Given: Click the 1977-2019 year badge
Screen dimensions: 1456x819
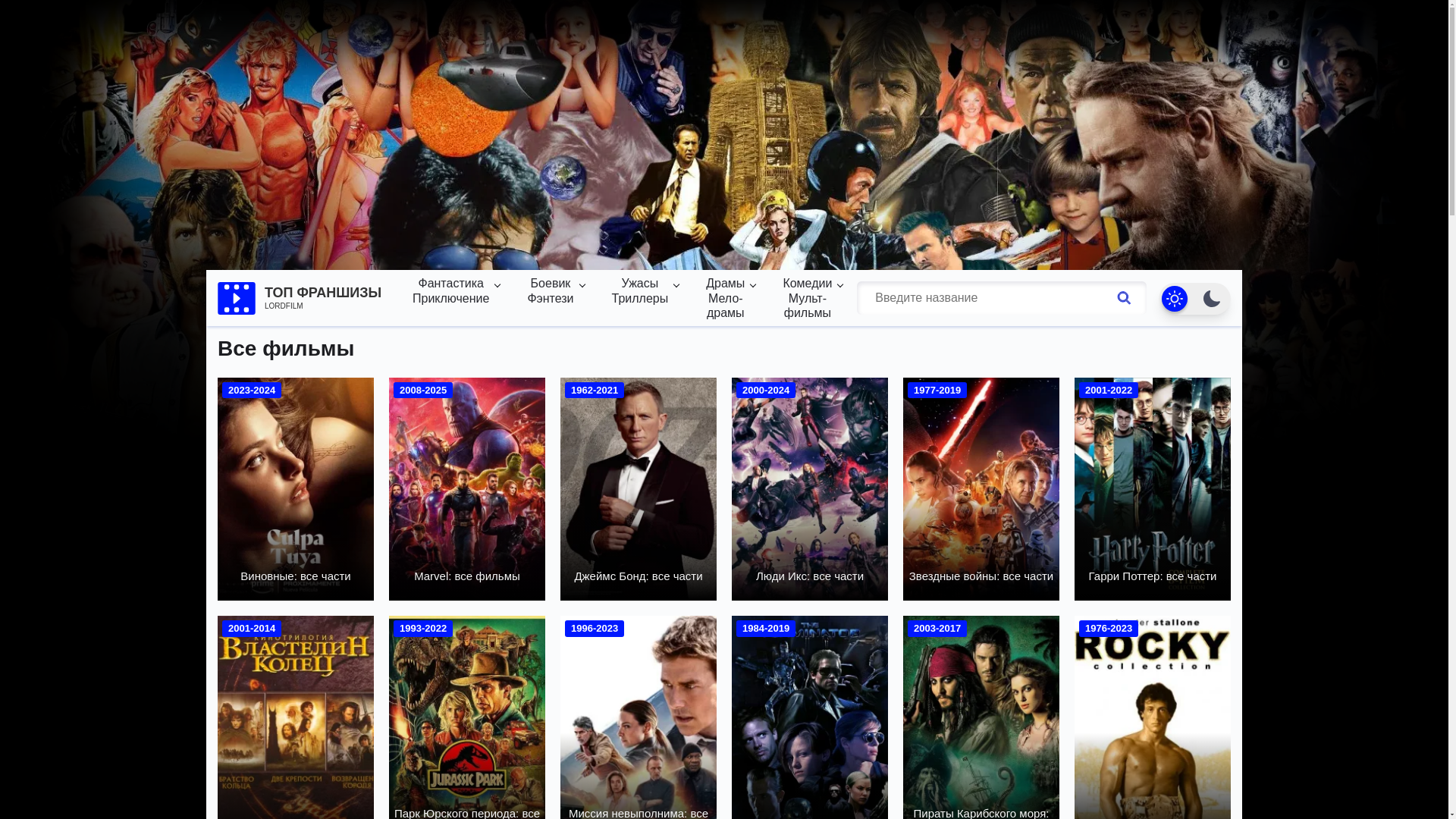Looking at the screenshot, I should click(937, 391).
